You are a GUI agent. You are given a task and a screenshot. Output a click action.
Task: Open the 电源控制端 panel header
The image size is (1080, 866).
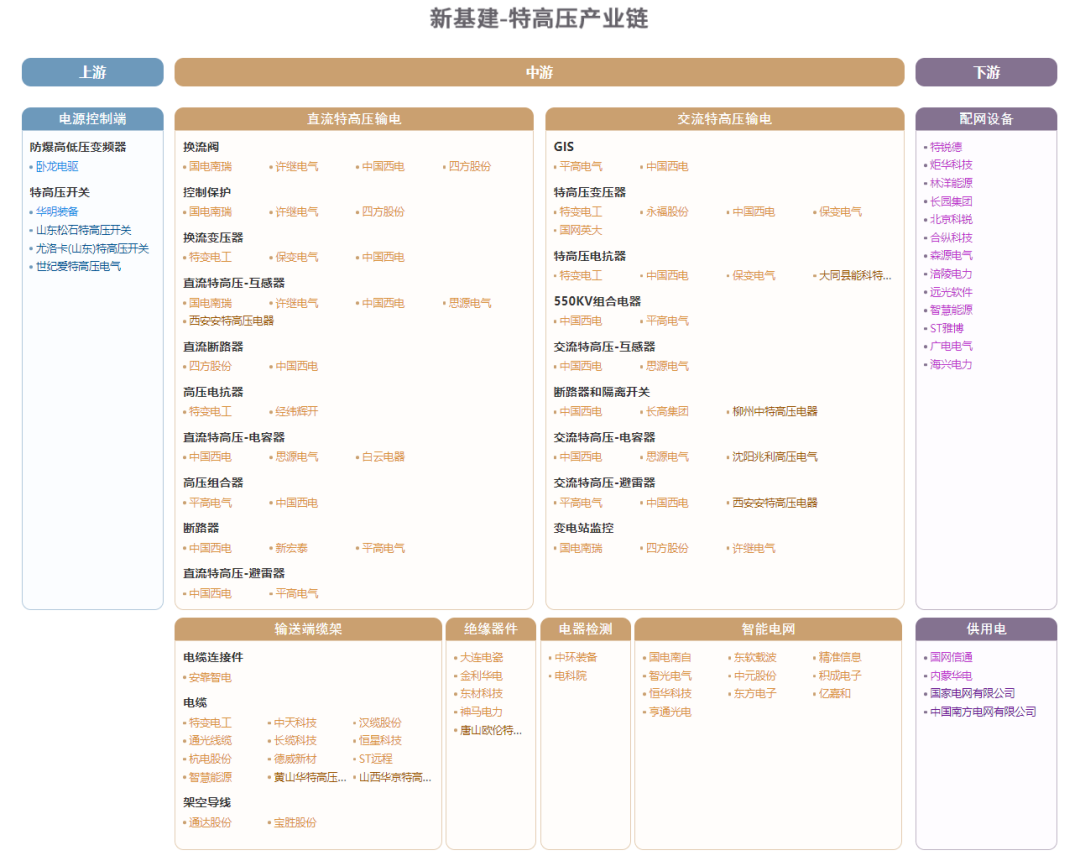[92, 118]
